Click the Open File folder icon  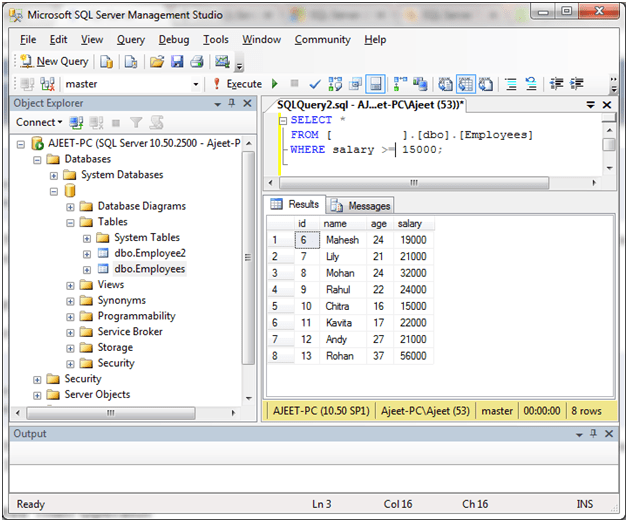coord(157,62)
